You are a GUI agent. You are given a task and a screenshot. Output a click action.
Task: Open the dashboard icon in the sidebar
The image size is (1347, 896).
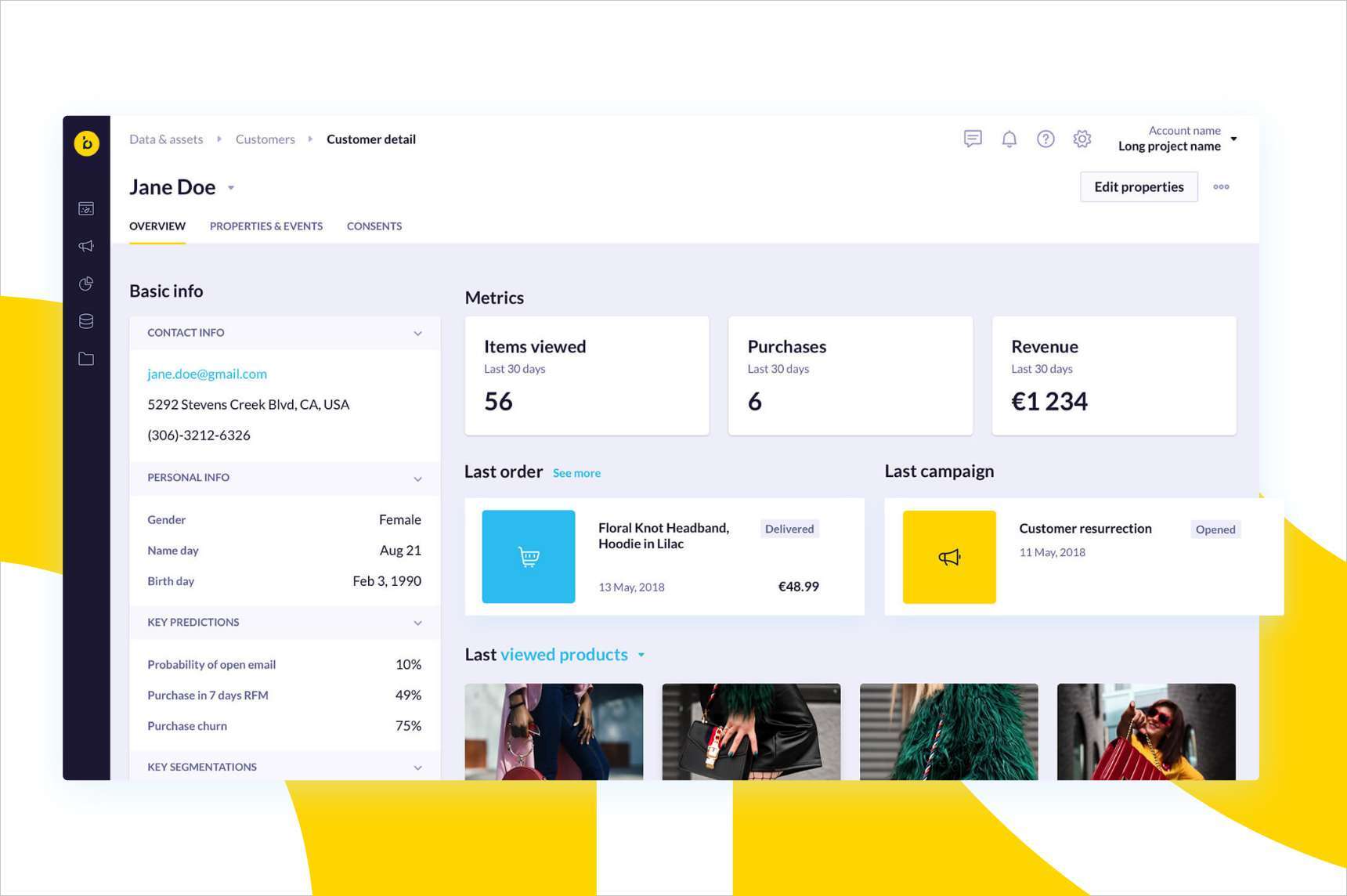pyautogui.click(x=86, y=208)
